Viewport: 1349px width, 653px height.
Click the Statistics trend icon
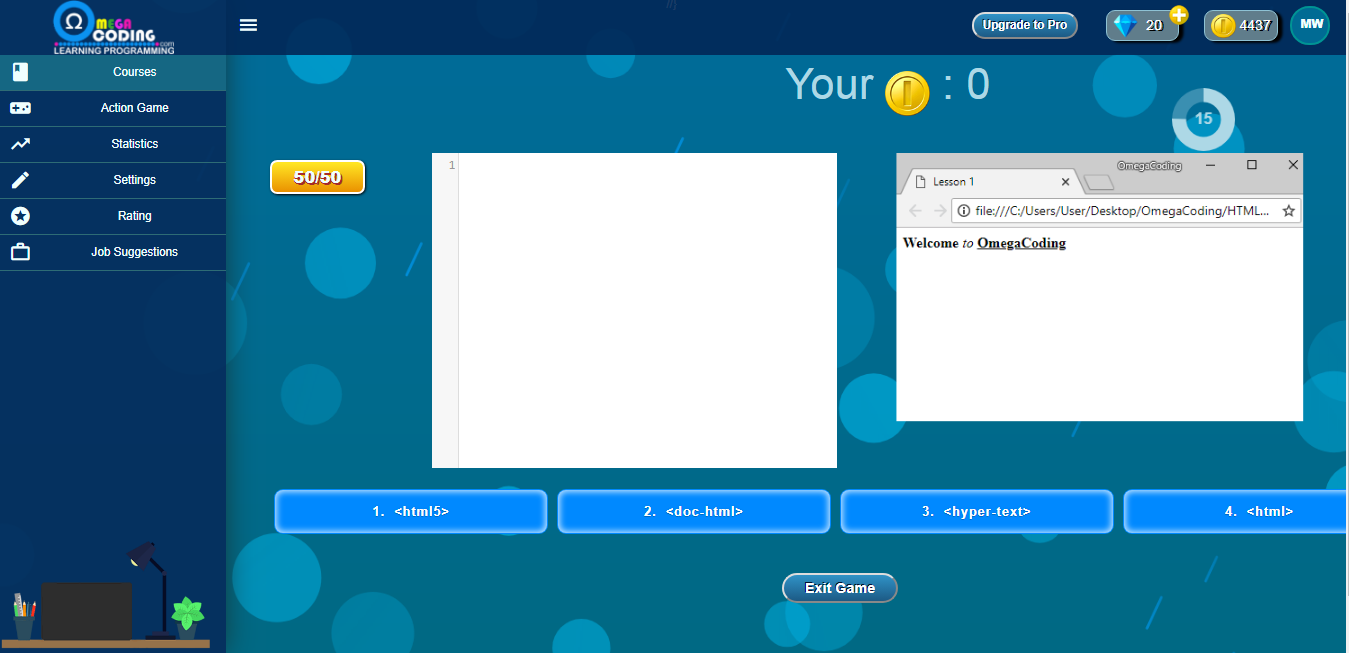(20, 144)
